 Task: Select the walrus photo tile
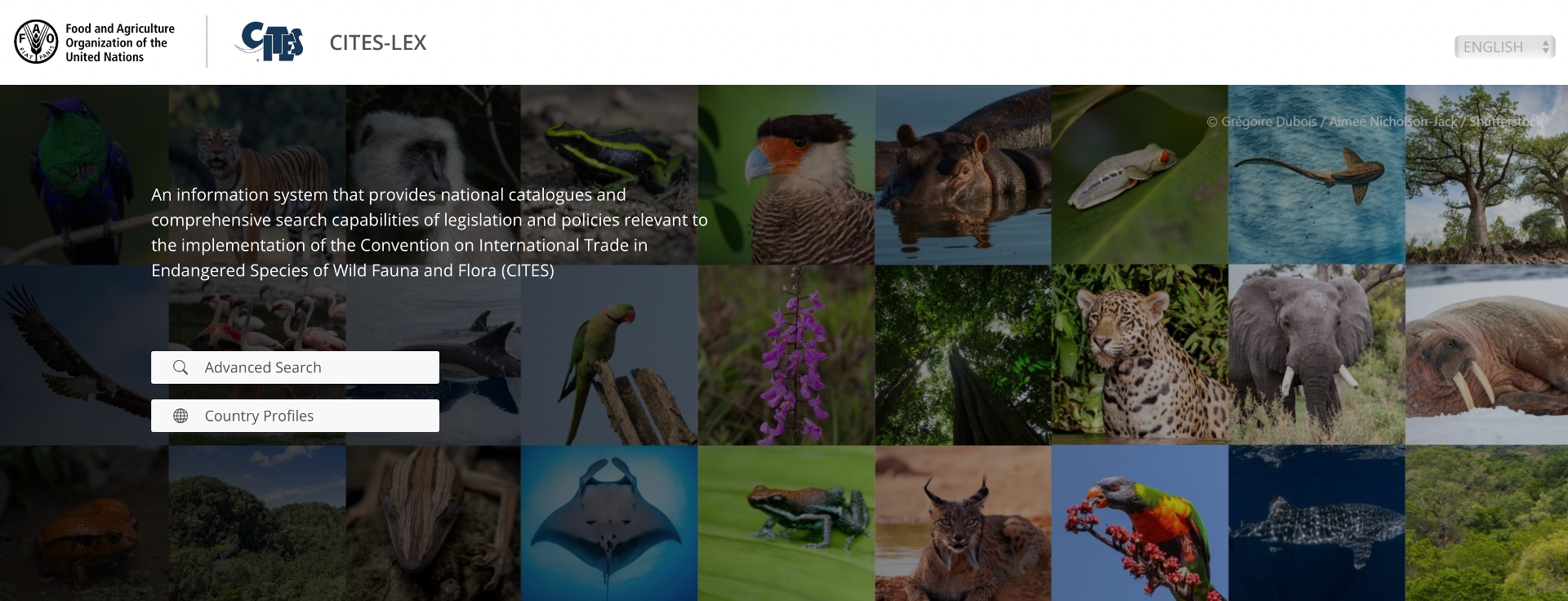click(1486, 355)
